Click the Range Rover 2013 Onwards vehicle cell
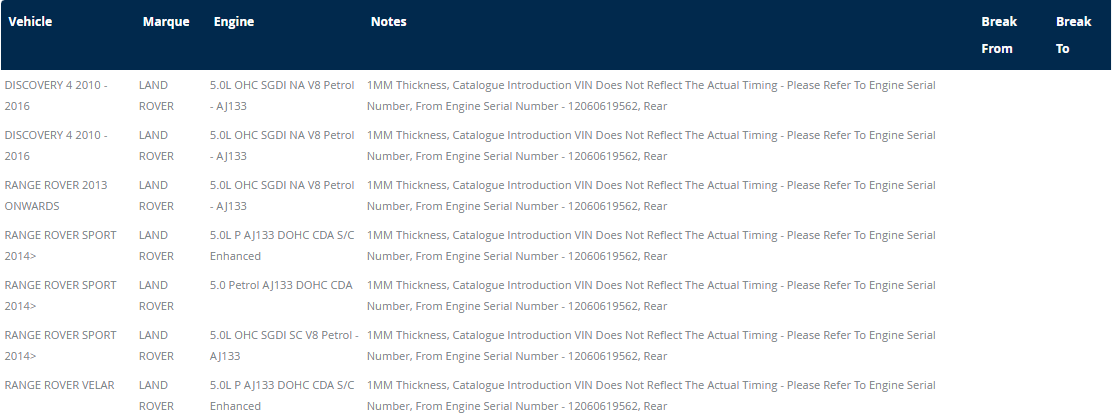This screenshot has height=420, width=1114. (x=56, y=195)
